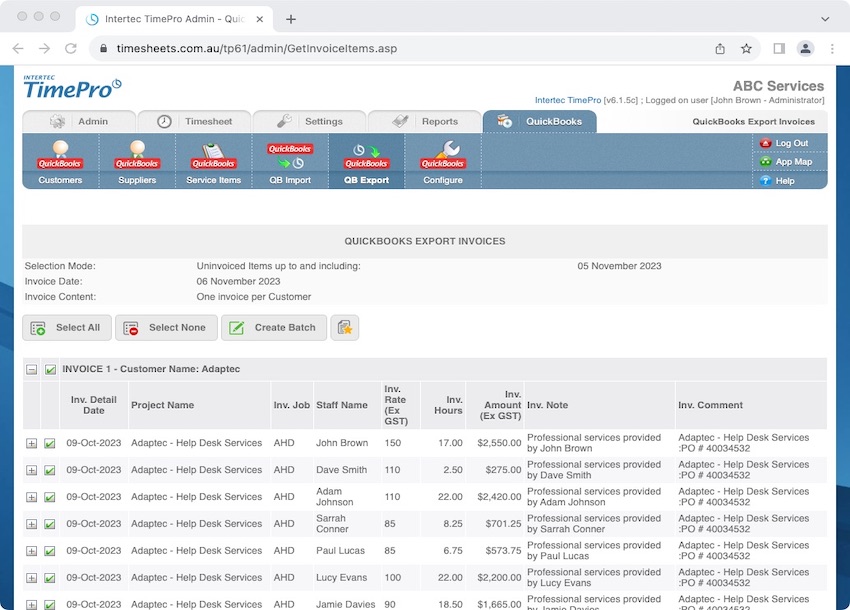Click browser forward arrow
The width and height of the screenshot is (850, 610).
44,48
